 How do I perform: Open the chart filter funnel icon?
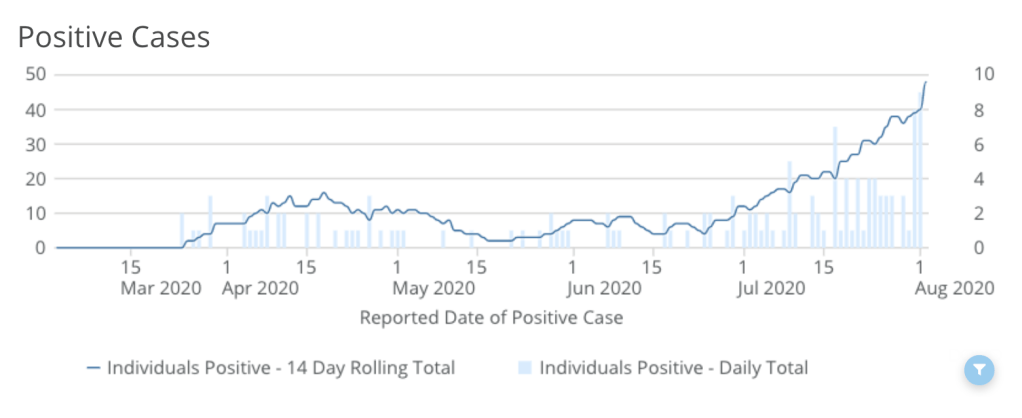(980, 370)
